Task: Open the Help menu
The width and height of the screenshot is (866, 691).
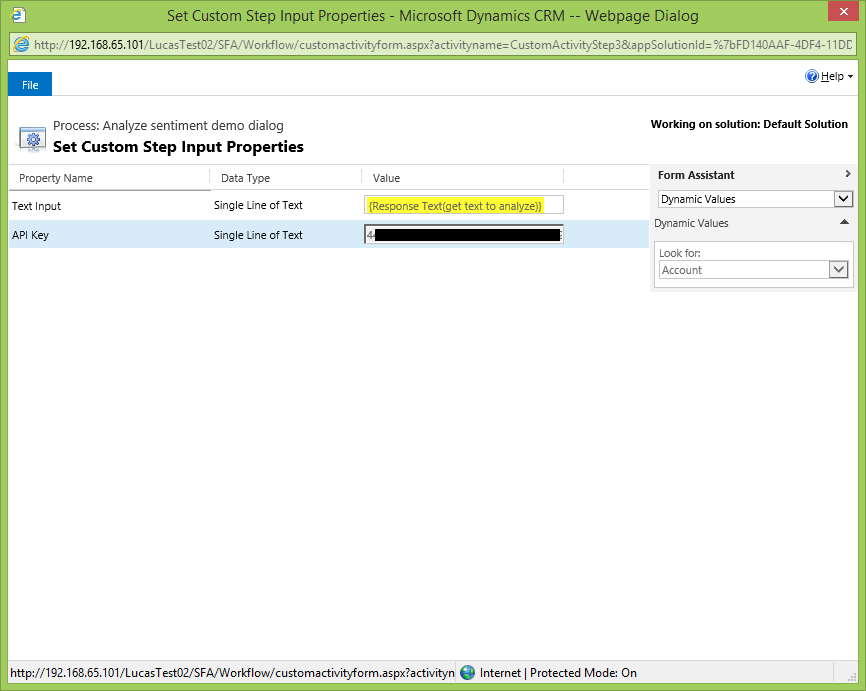Action: (836, 76)
